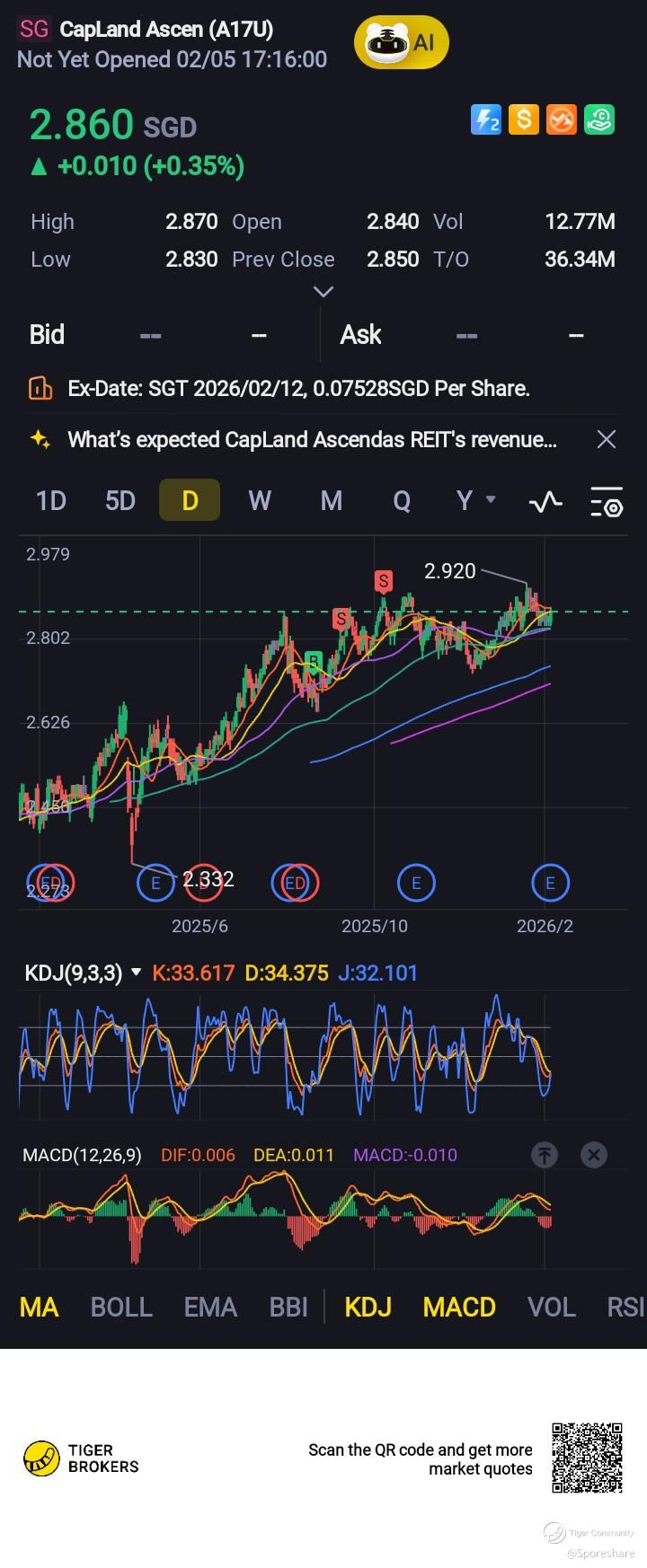Toggle the BOLL overlay indicator
647x1568 pixels.
click(x=121, y=1307)
